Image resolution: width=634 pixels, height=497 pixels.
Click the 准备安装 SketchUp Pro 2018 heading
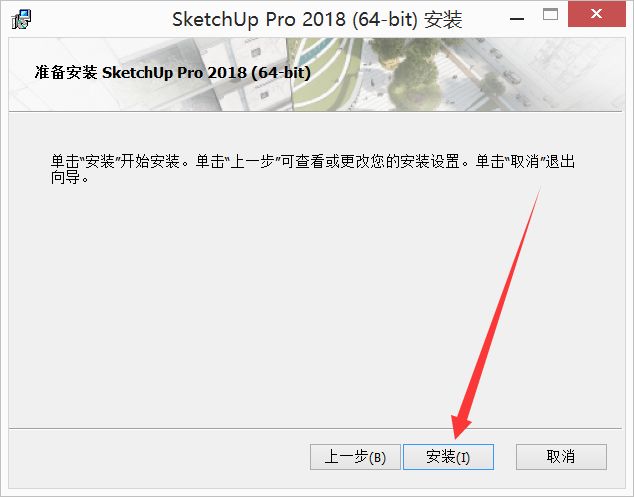pos(173,73)
